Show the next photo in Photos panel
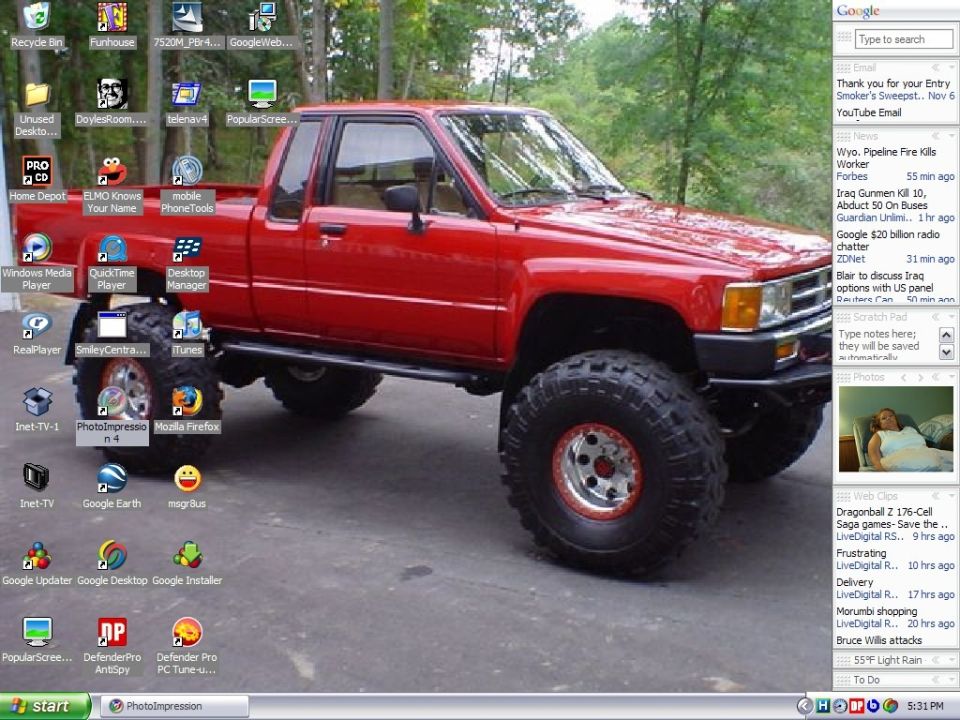Screen dimensions: 960x720 click(920, 377)
